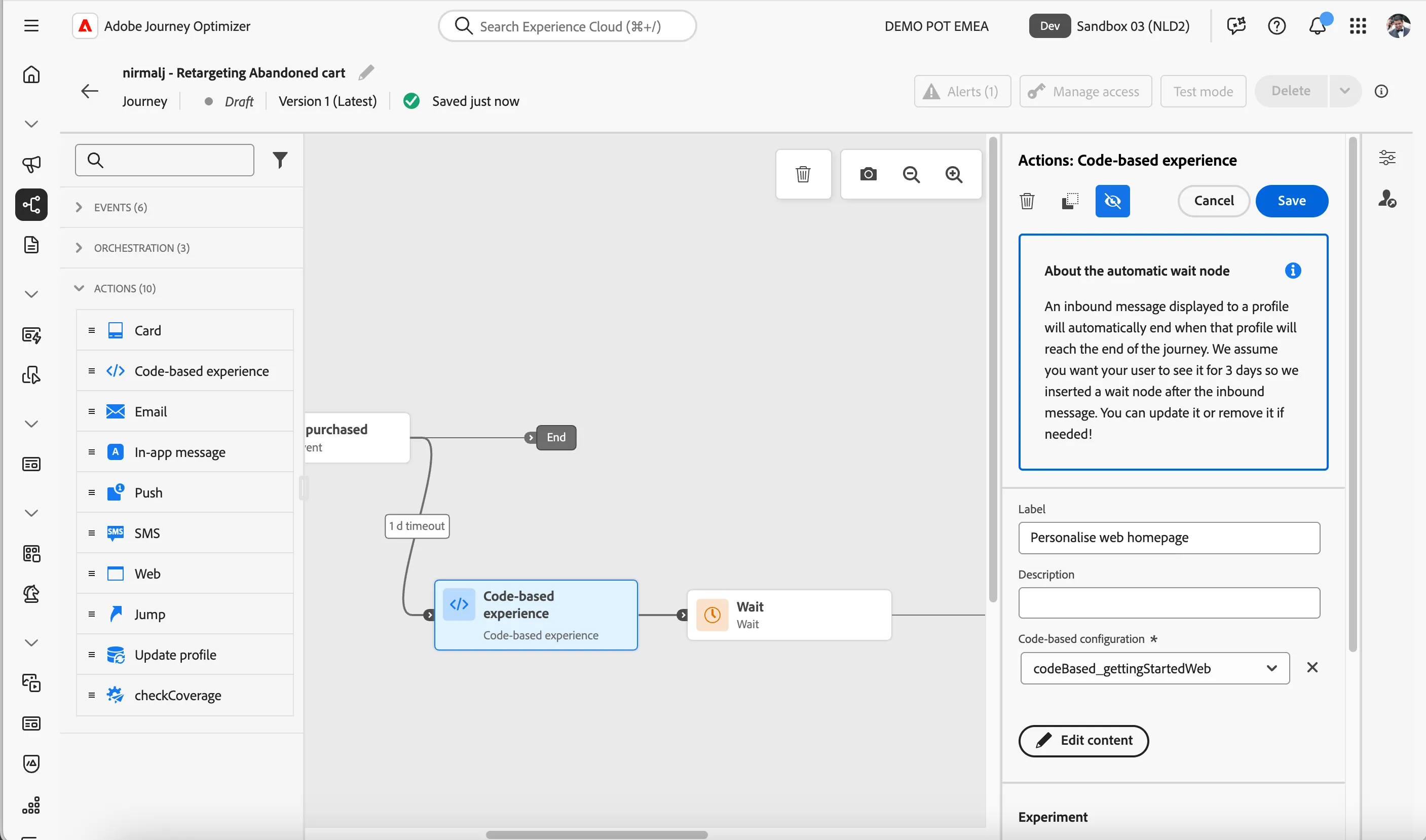Image resolution: width=1426 pixels, height=840 pixels.
Task: Open Alerts (1) button
Action: tap(962, 91)
